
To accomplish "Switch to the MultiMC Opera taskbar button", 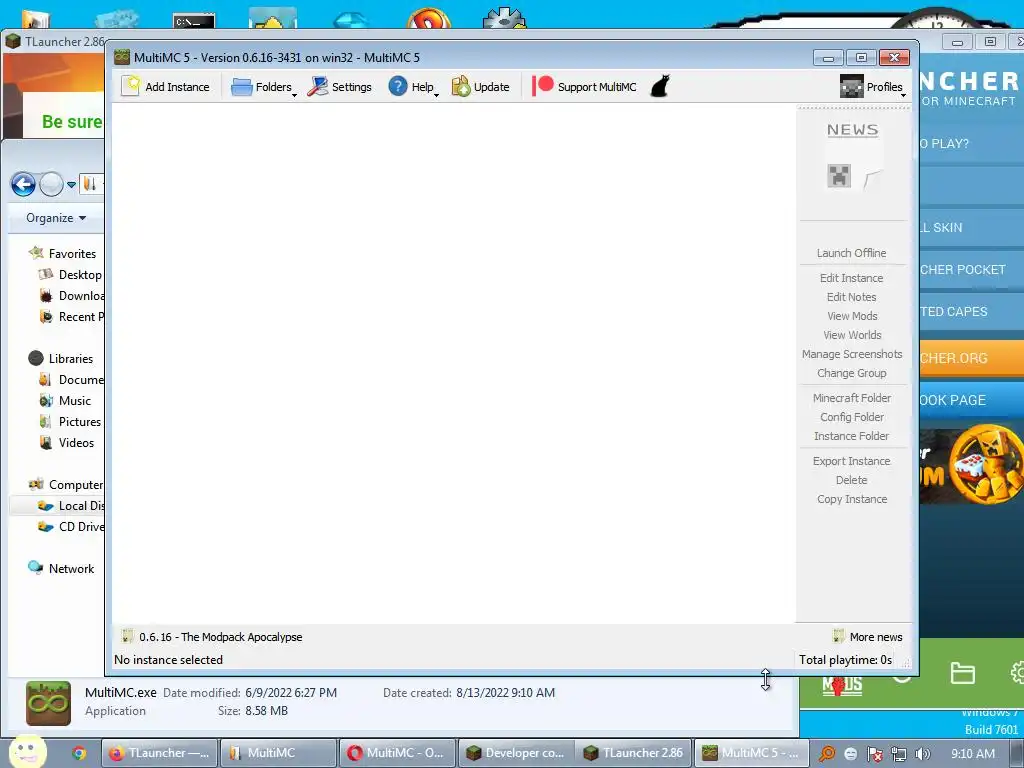I will 397,753.
